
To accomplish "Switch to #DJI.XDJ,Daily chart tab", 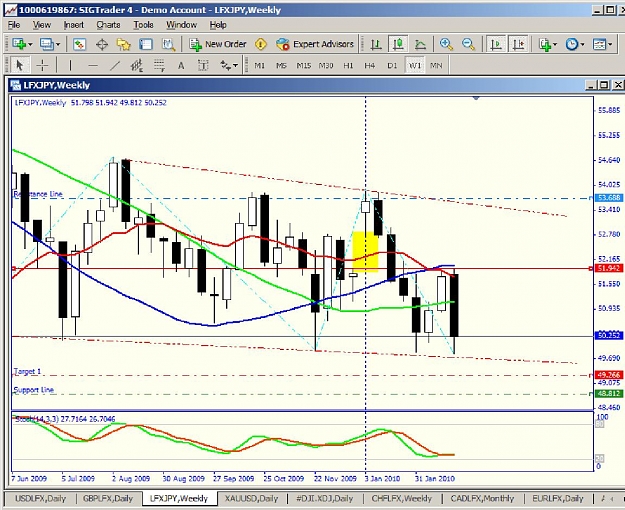I will (324, 498).
